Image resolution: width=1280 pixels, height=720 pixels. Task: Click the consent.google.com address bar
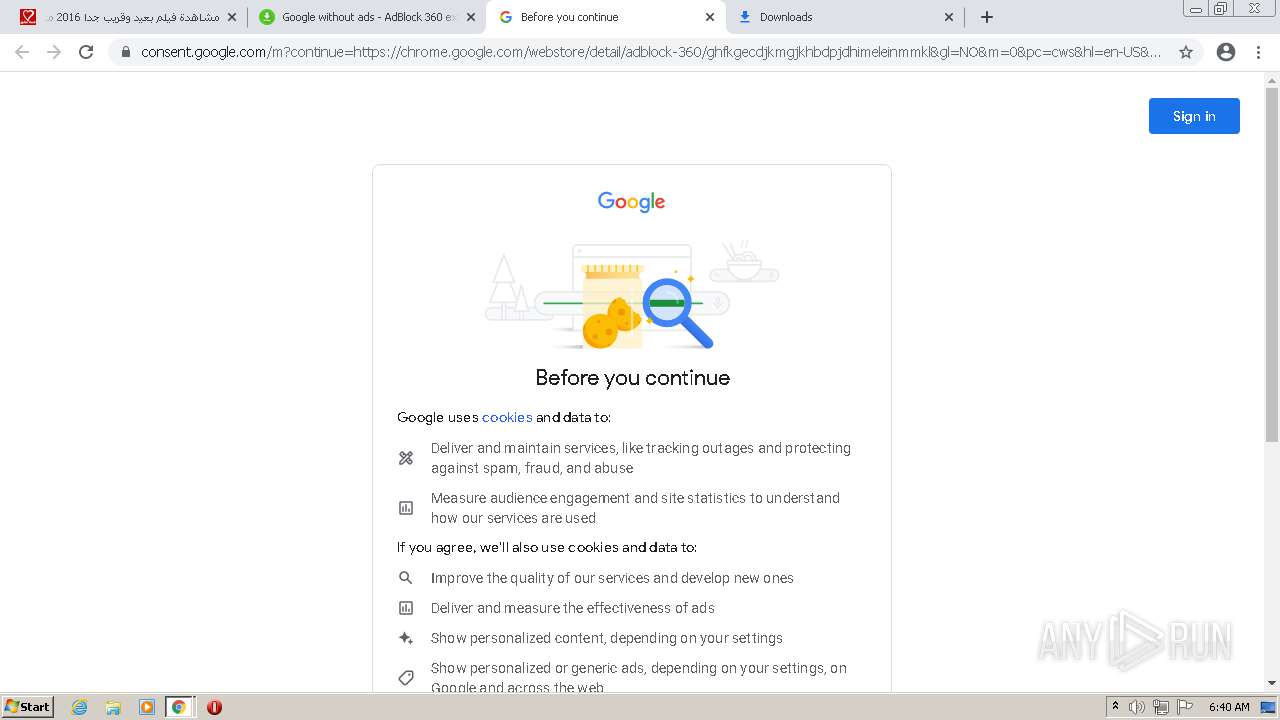[650, 52]
